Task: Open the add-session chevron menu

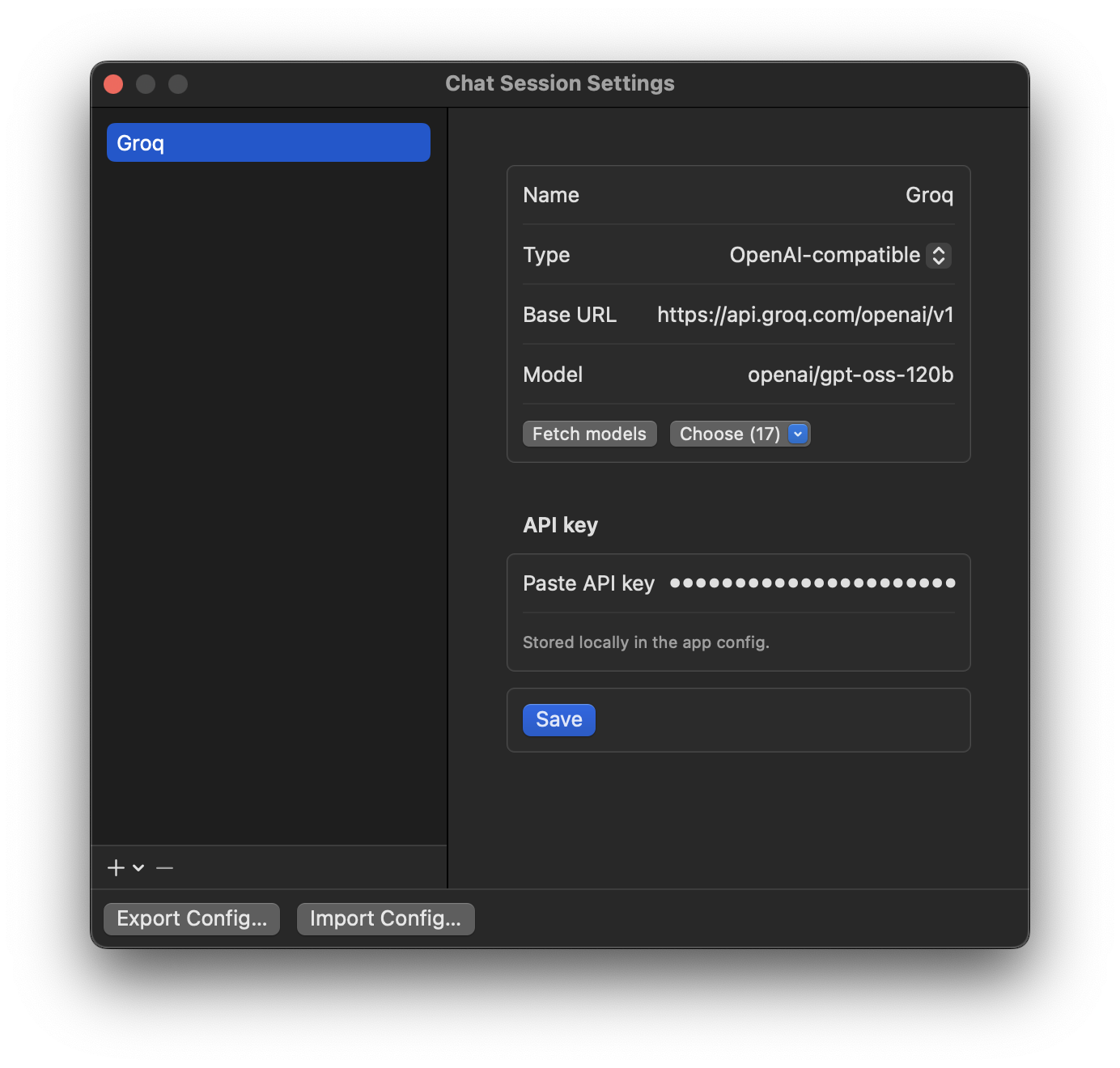Action: (x=138, y=867)
